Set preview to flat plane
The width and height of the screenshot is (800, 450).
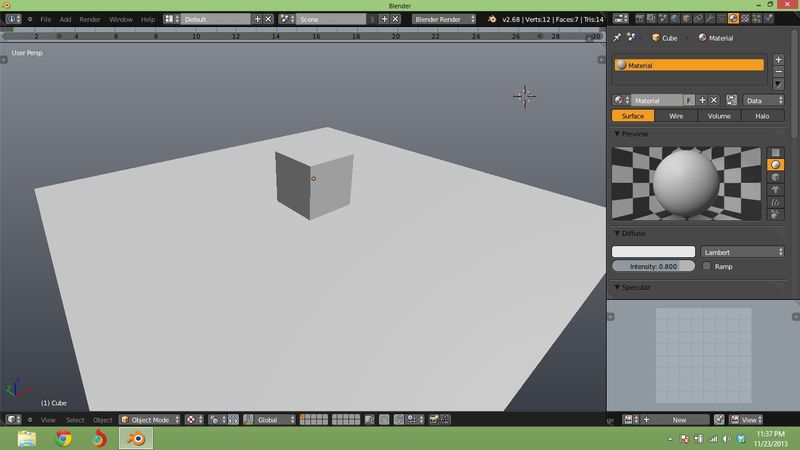click(775, 152)
